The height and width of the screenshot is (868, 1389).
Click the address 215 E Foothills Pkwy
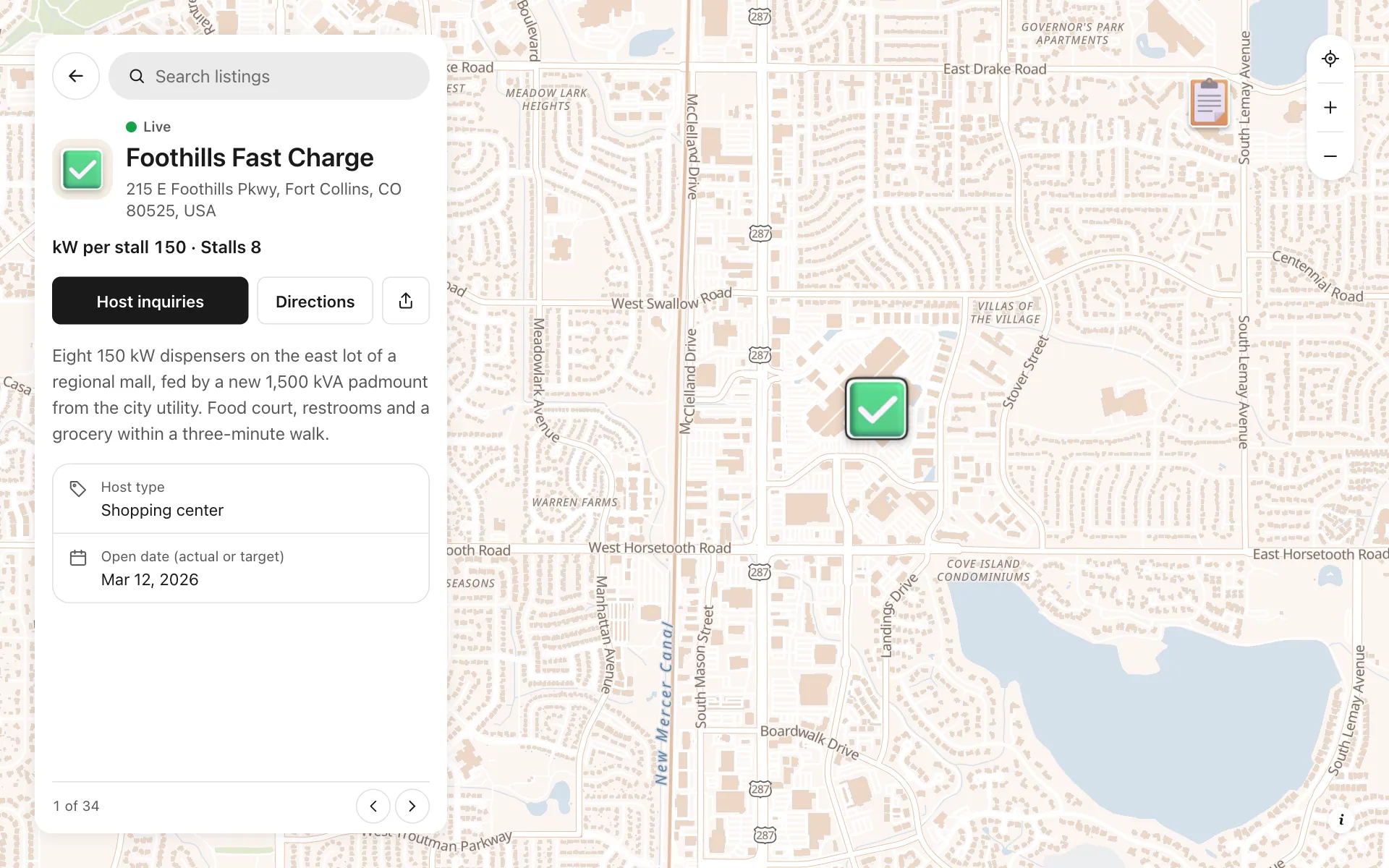point(263,200)
